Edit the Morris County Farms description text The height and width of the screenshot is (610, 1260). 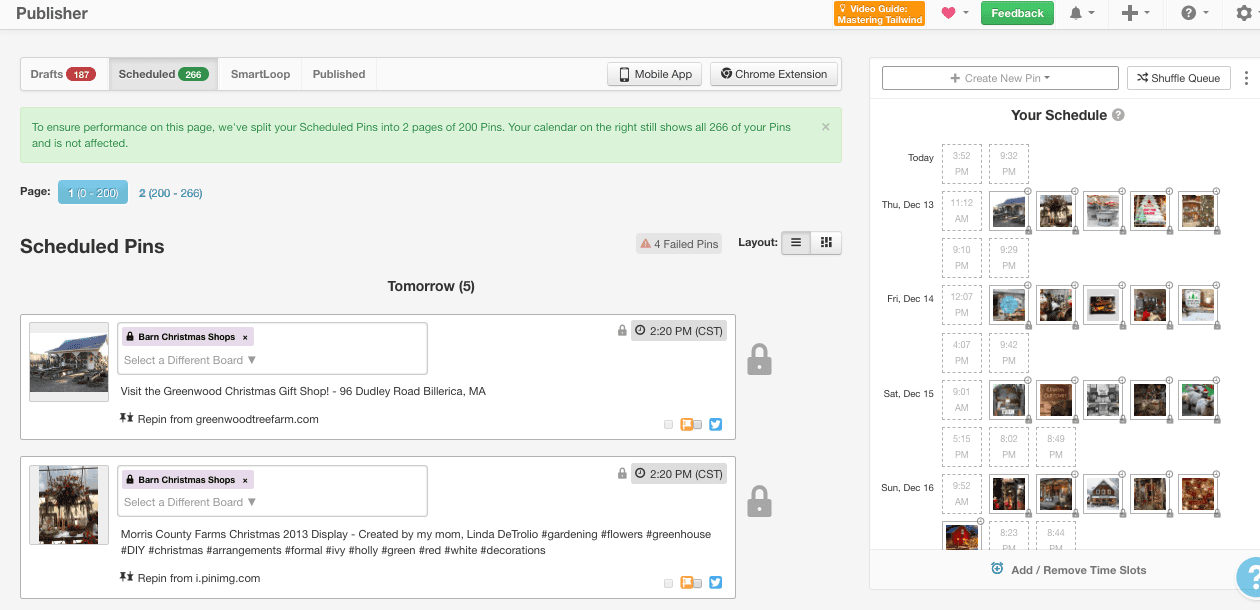click(x=416, y=542)
